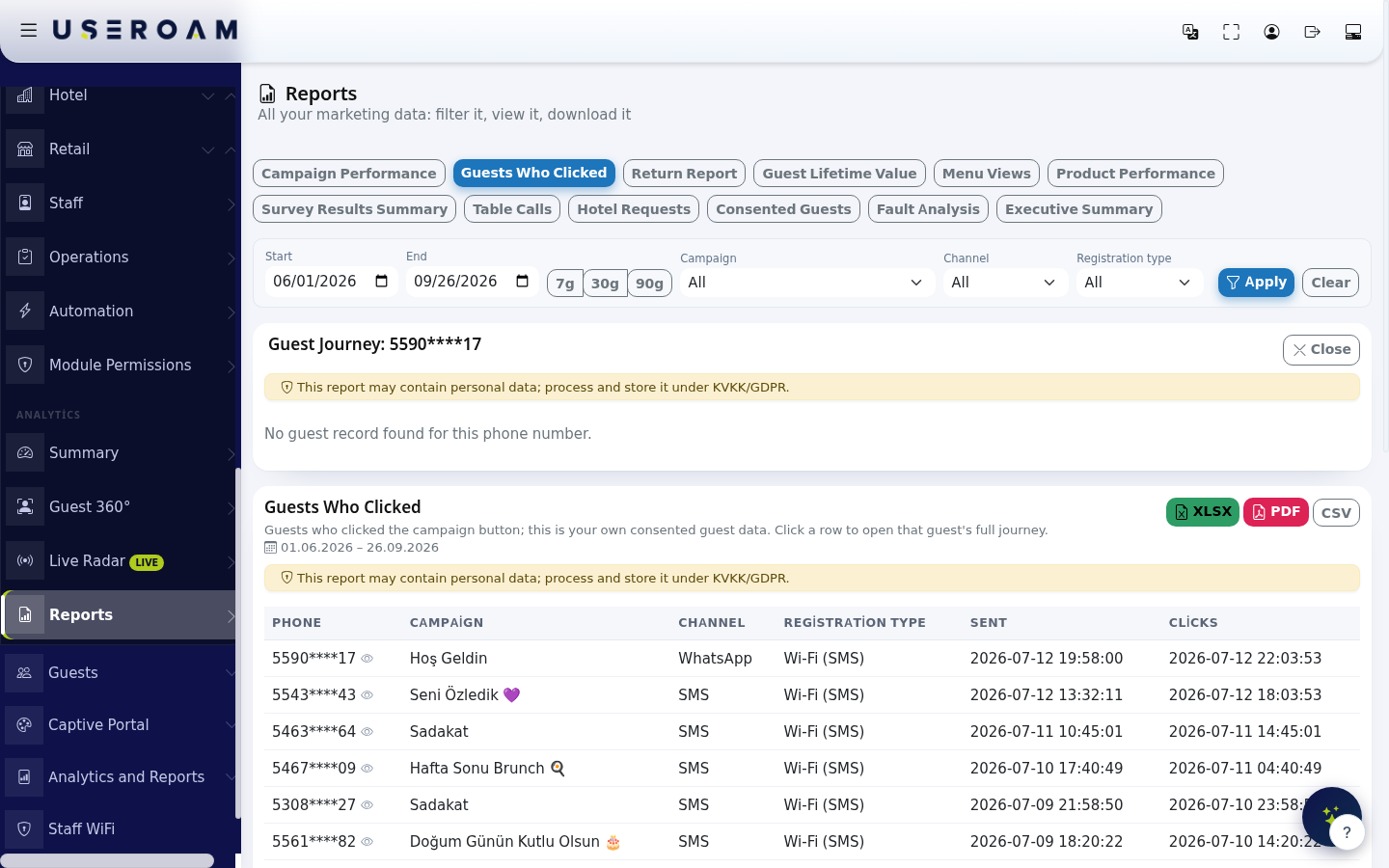This screenshot has width=1389, height=868.
Task: Expand the Captive Portal sidebar section
Action: (120, 725)
